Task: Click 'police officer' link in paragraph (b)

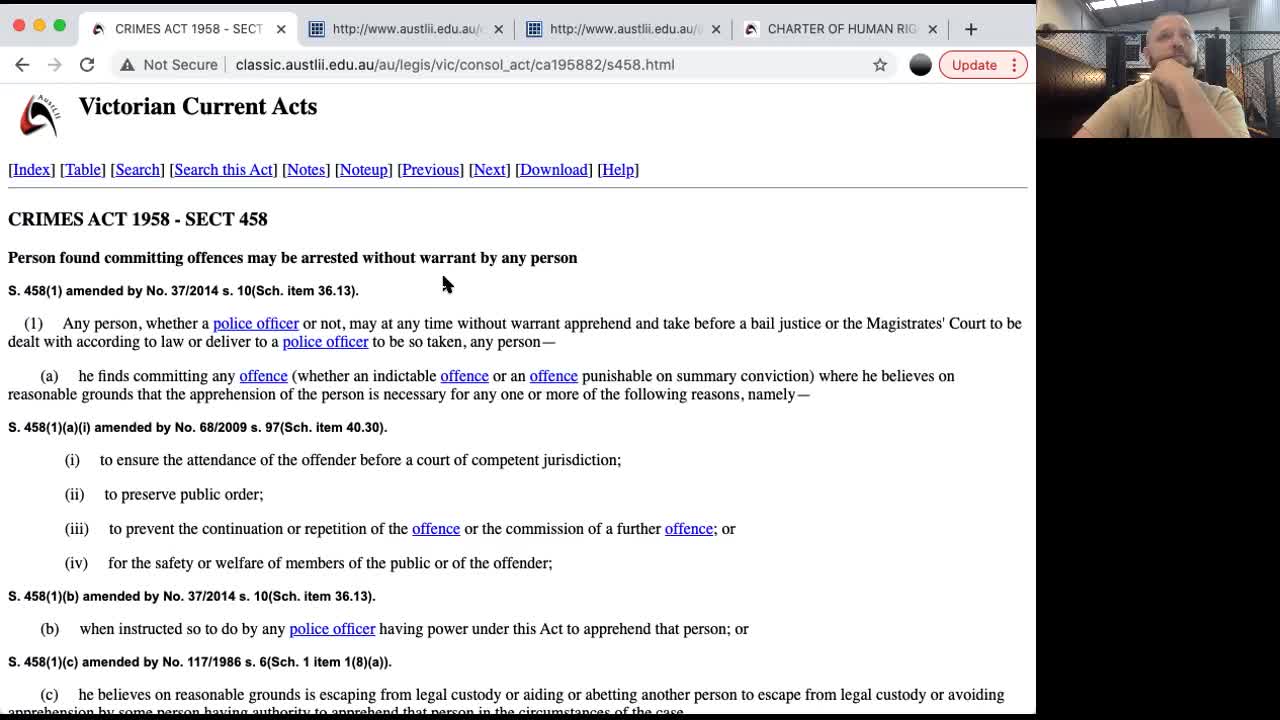Action: coord(332,629)
